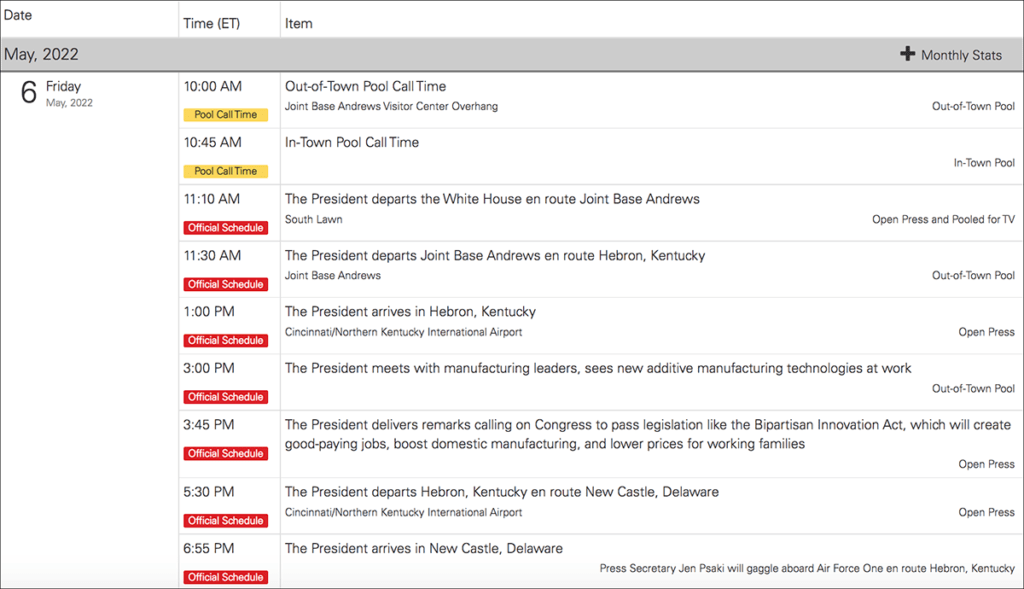This screenshot has height=589, width=1024.
Task: Select President departs Hebron en route New Castle
Action: click(501, 492)
